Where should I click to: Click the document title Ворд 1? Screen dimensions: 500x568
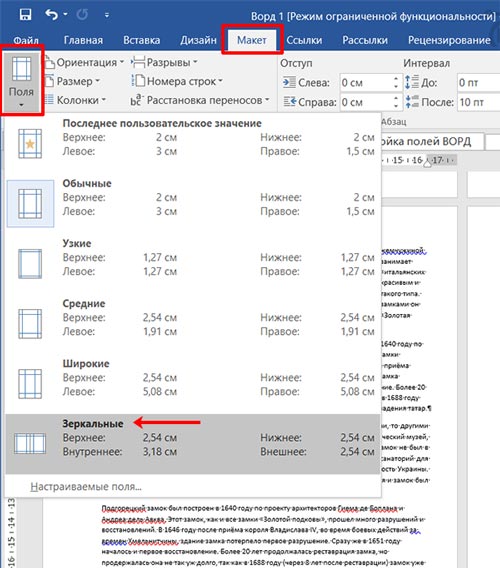coord(267,16)
